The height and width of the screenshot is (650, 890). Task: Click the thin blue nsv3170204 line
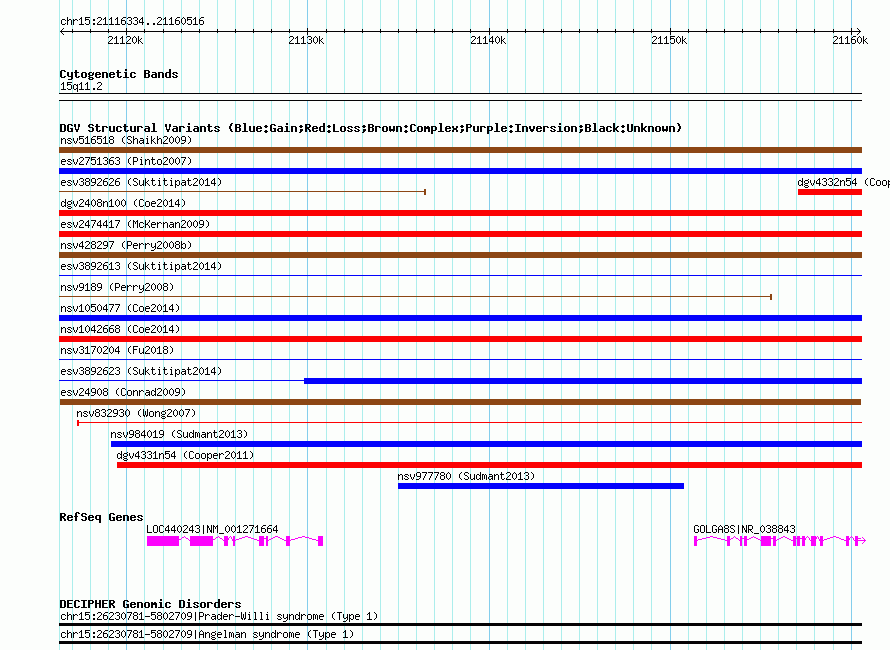point(460,360)
